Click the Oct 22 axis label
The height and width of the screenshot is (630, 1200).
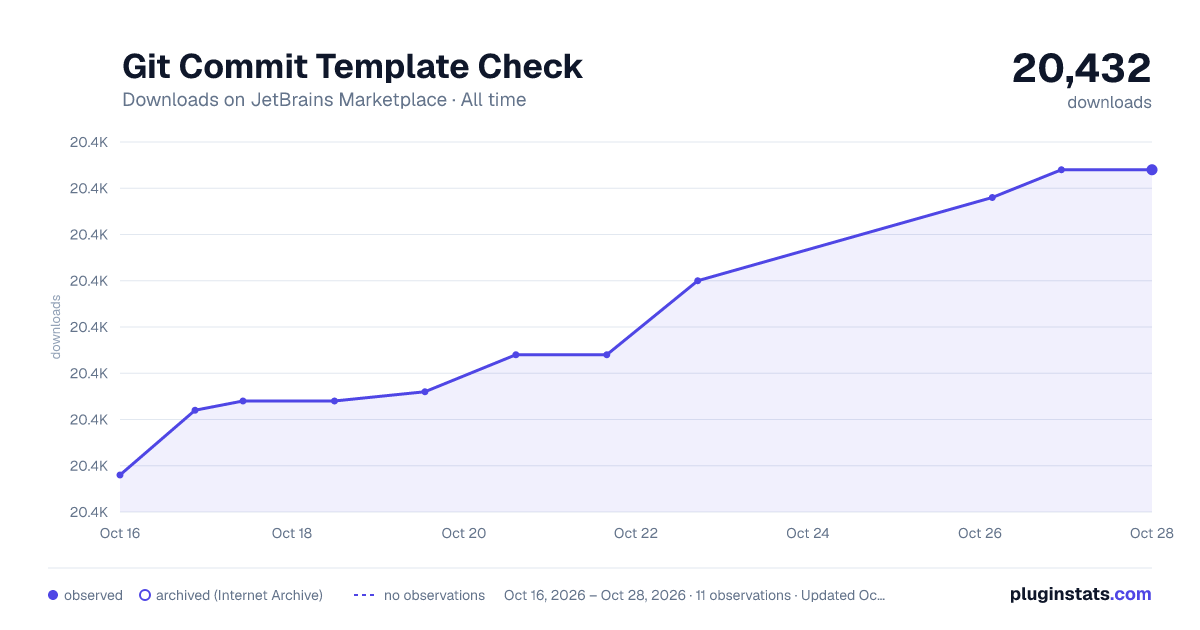click(x=636, y=533)
